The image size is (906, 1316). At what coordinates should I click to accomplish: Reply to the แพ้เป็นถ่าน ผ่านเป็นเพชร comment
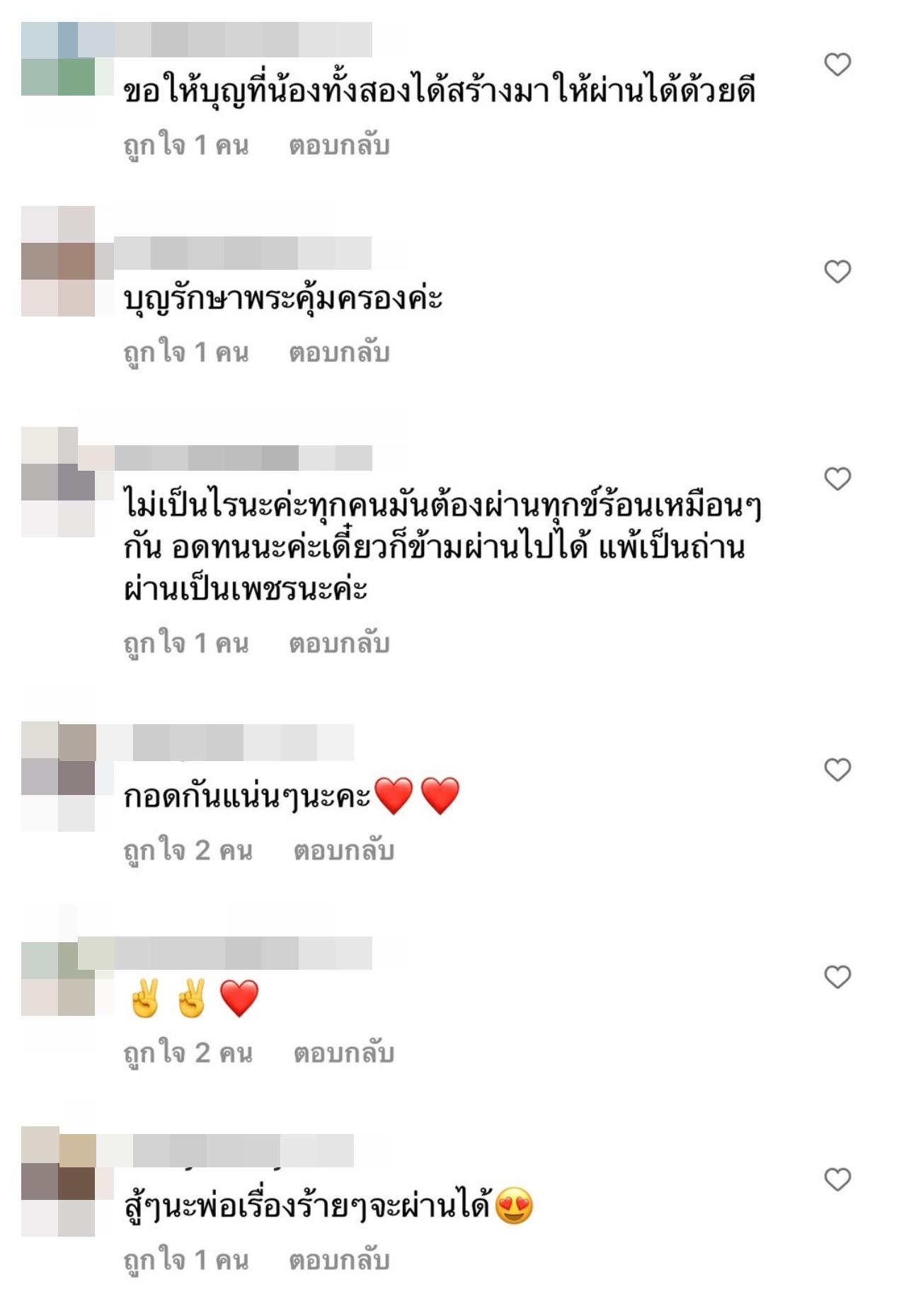(339, 643)
